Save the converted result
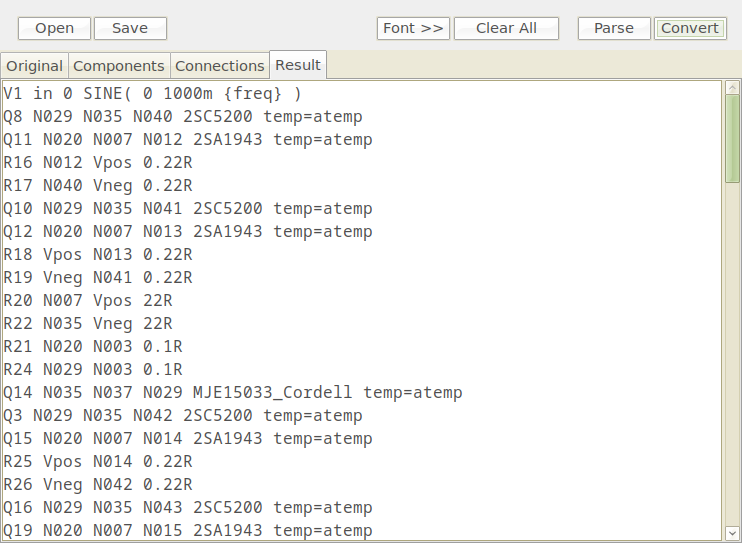This screenshot has height=543, width=742. [130, 28]
